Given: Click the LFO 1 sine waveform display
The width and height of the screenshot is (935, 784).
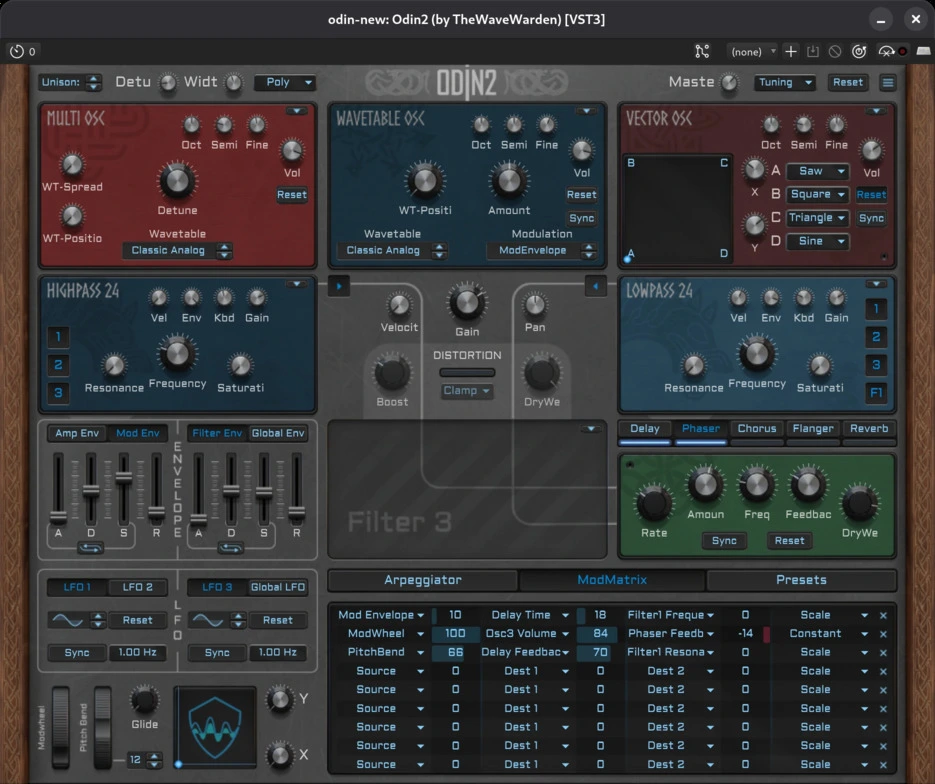Looking at the screenshot, I should point(69,620).
